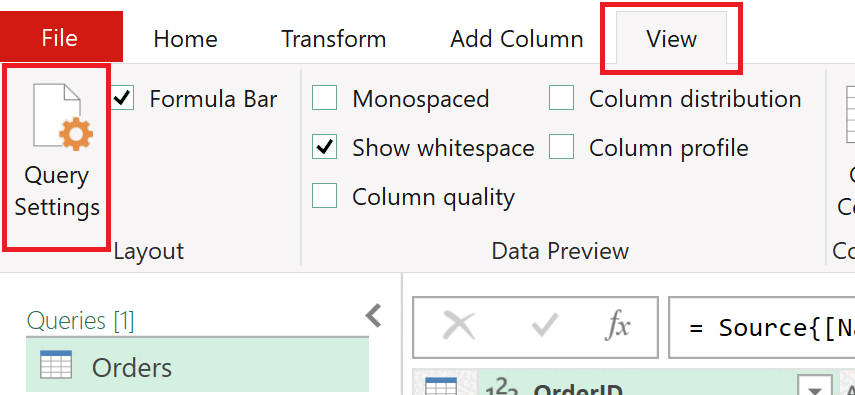The height and width of the screenshot is (395, 855).
Task: Open Query Settings pane button
Action: 57,157
